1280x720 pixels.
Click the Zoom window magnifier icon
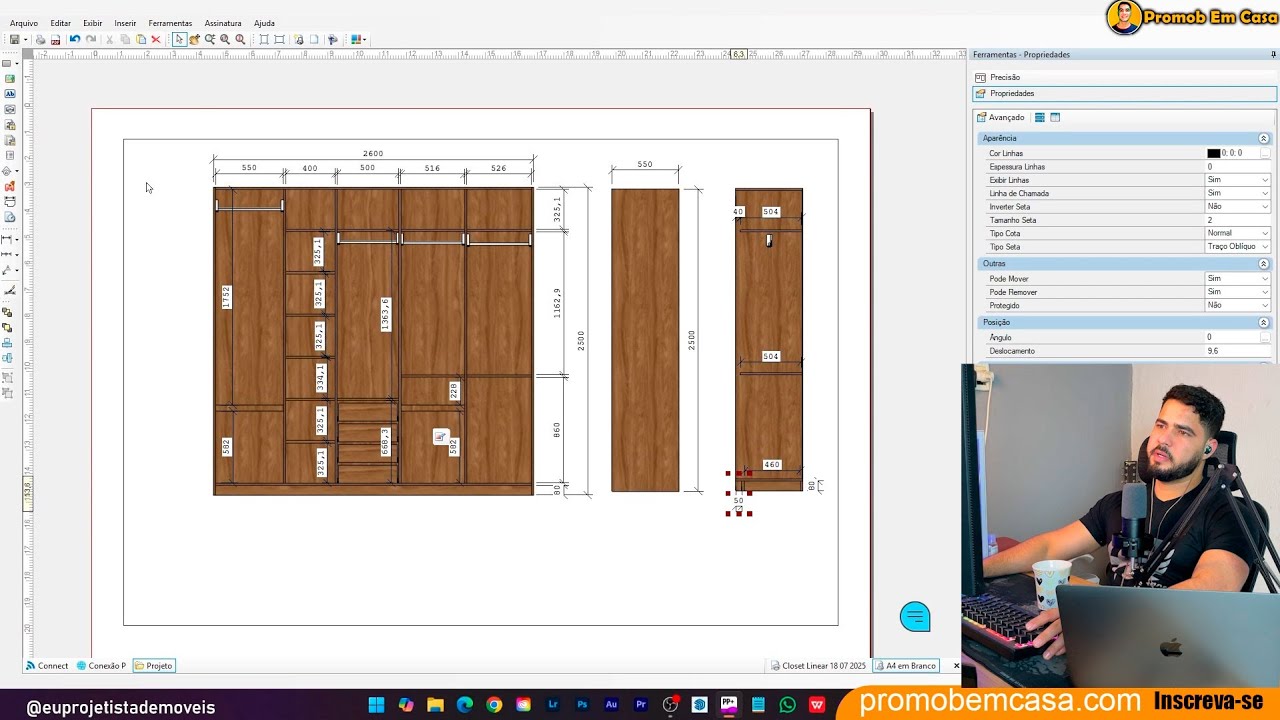(x=210, y=40)
